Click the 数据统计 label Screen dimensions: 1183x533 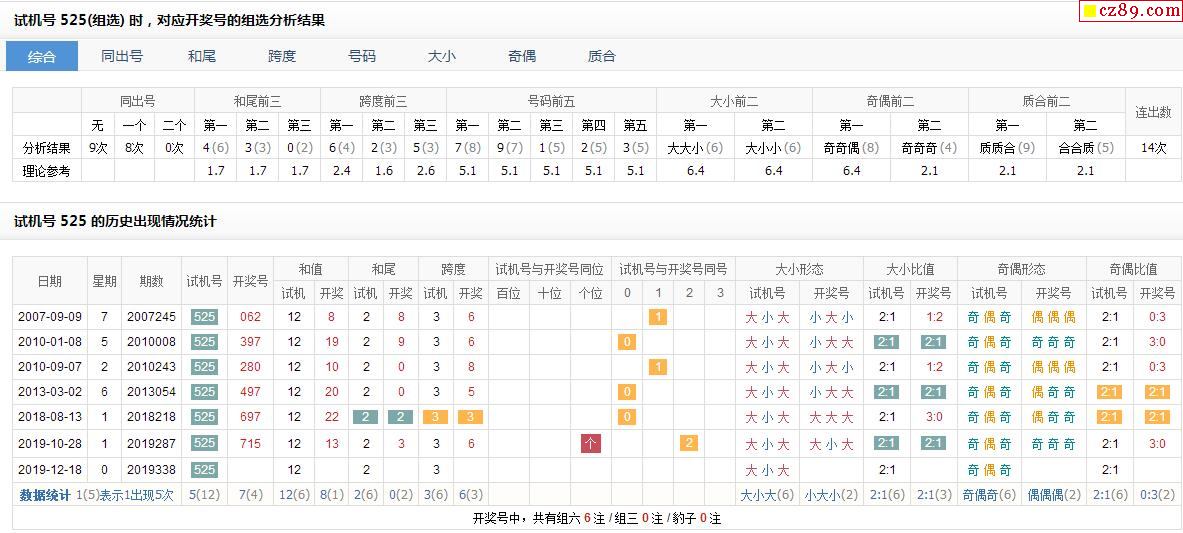pyautogui.click(x=46, y=495)
